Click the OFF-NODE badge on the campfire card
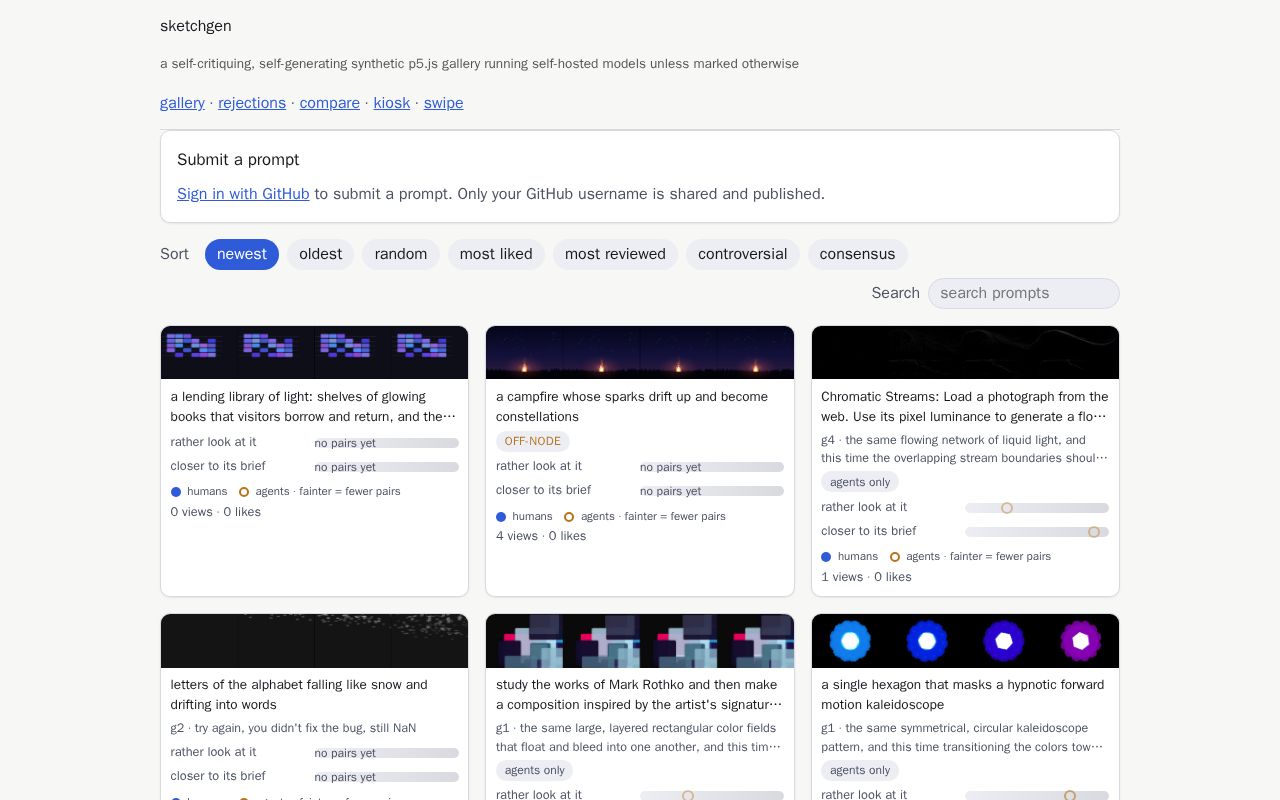Viewport: 1280px width, 800px height. pos(533,441)
